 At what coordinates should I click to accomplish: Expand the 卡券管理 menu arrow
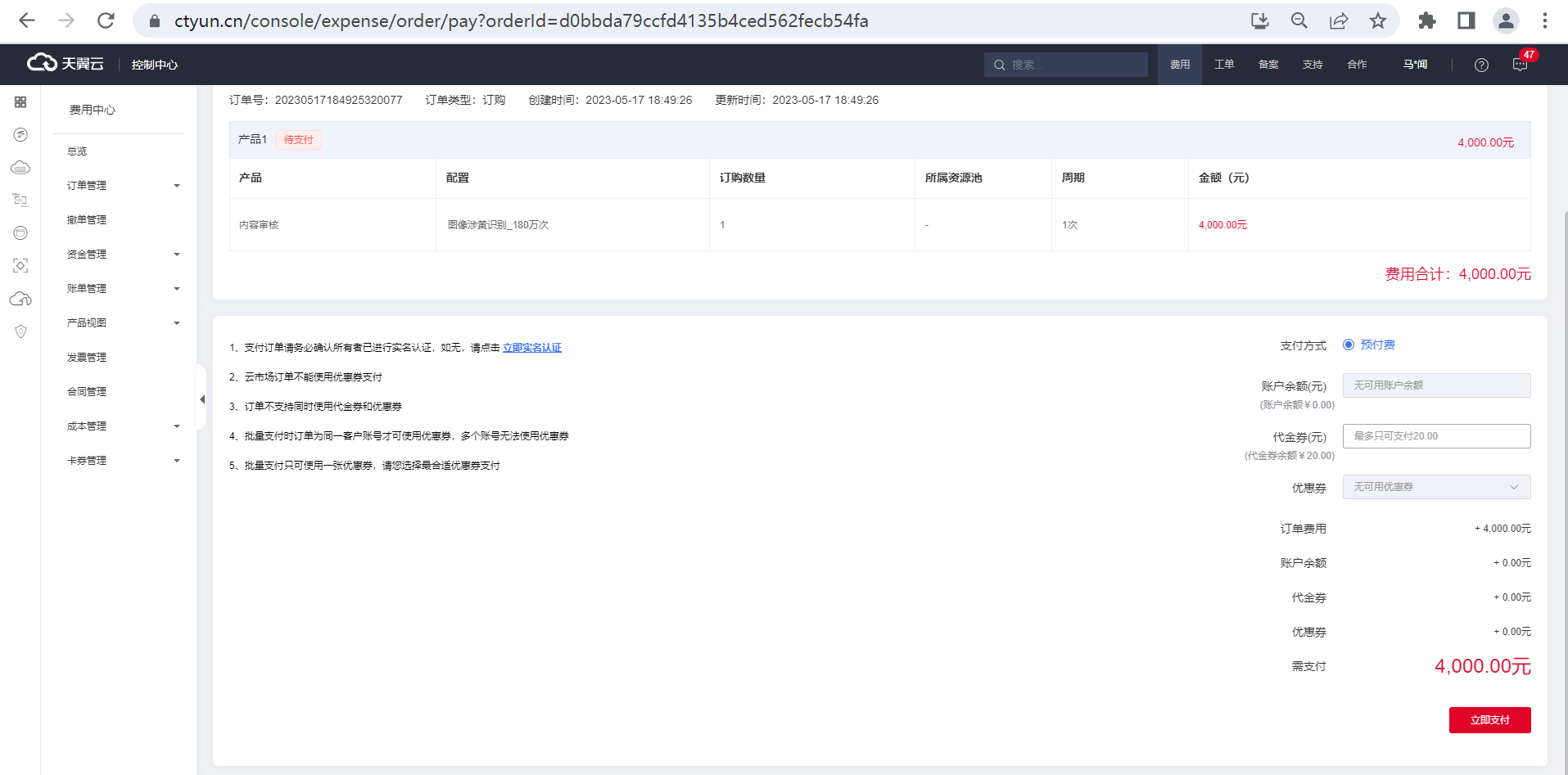[x=177, y=461]
